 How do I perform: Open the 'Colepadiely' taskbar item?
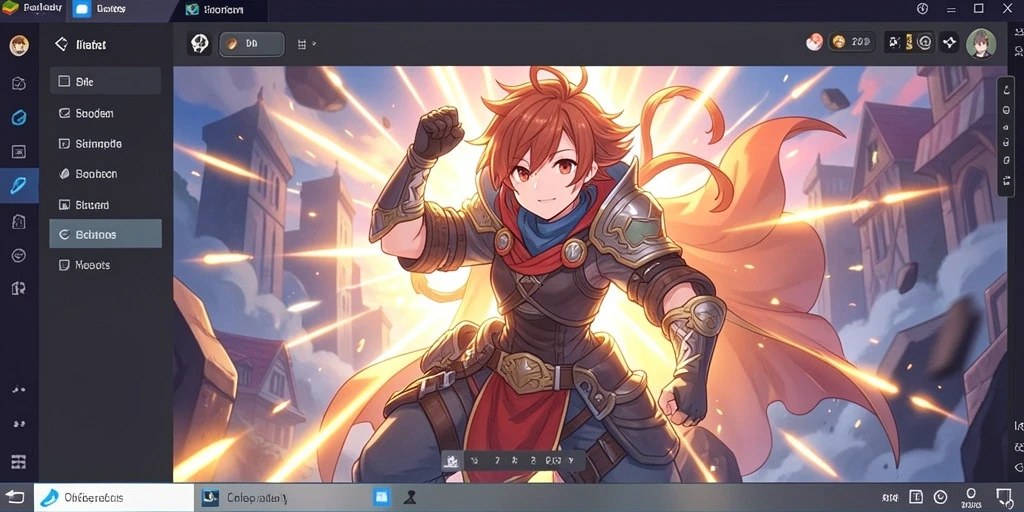pos(246,498)
